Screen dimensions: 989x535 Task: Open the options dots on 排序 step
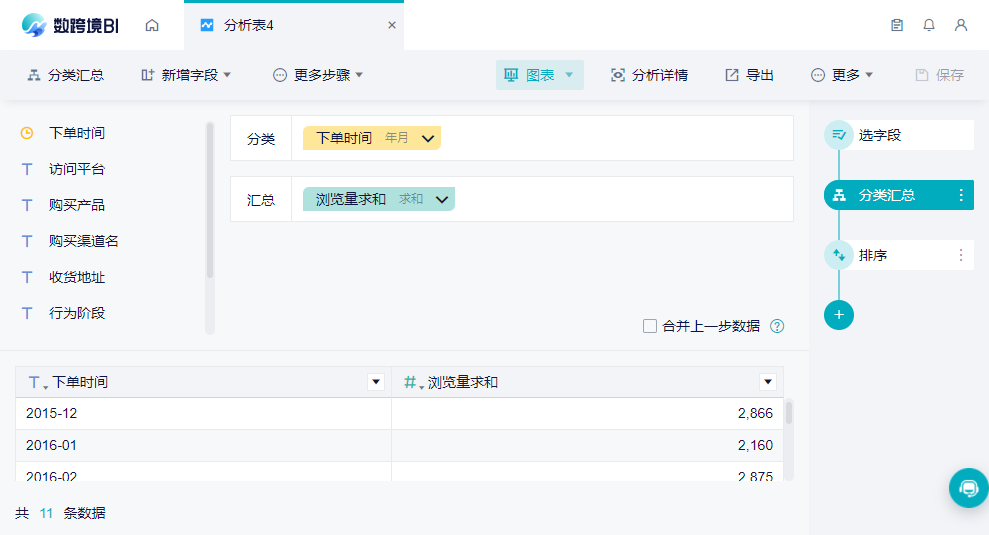point(961,255)
